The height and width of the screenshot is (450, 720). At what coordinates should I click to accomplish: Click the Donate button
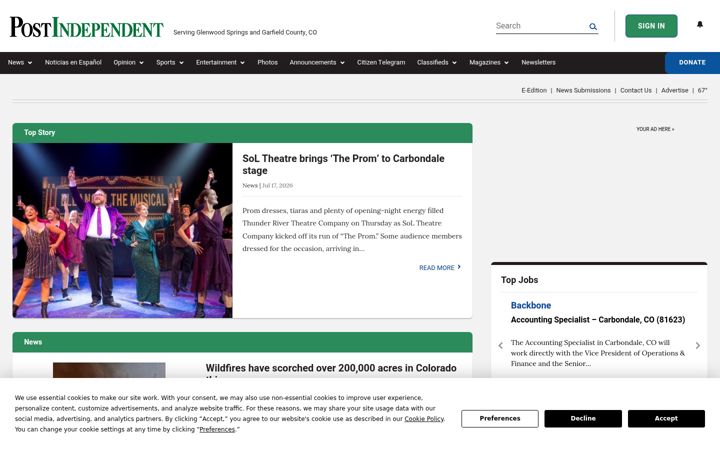692,62
